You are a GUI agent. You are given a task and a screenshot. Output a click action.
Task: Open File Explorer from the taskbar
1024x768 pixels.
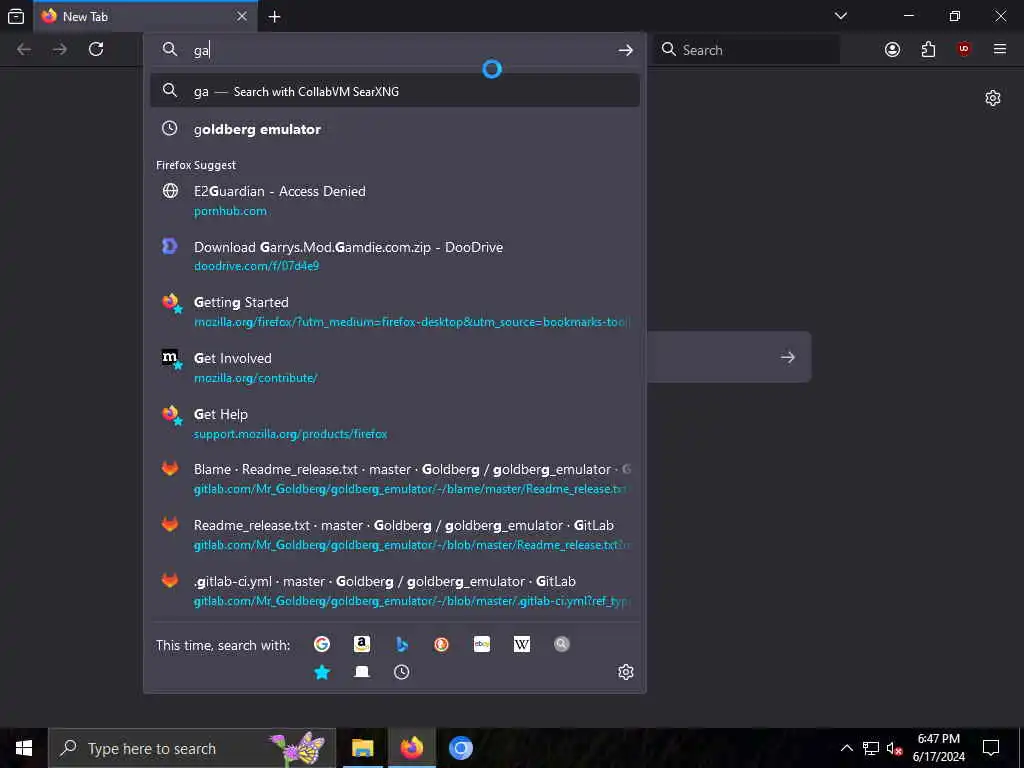(362, 748)
